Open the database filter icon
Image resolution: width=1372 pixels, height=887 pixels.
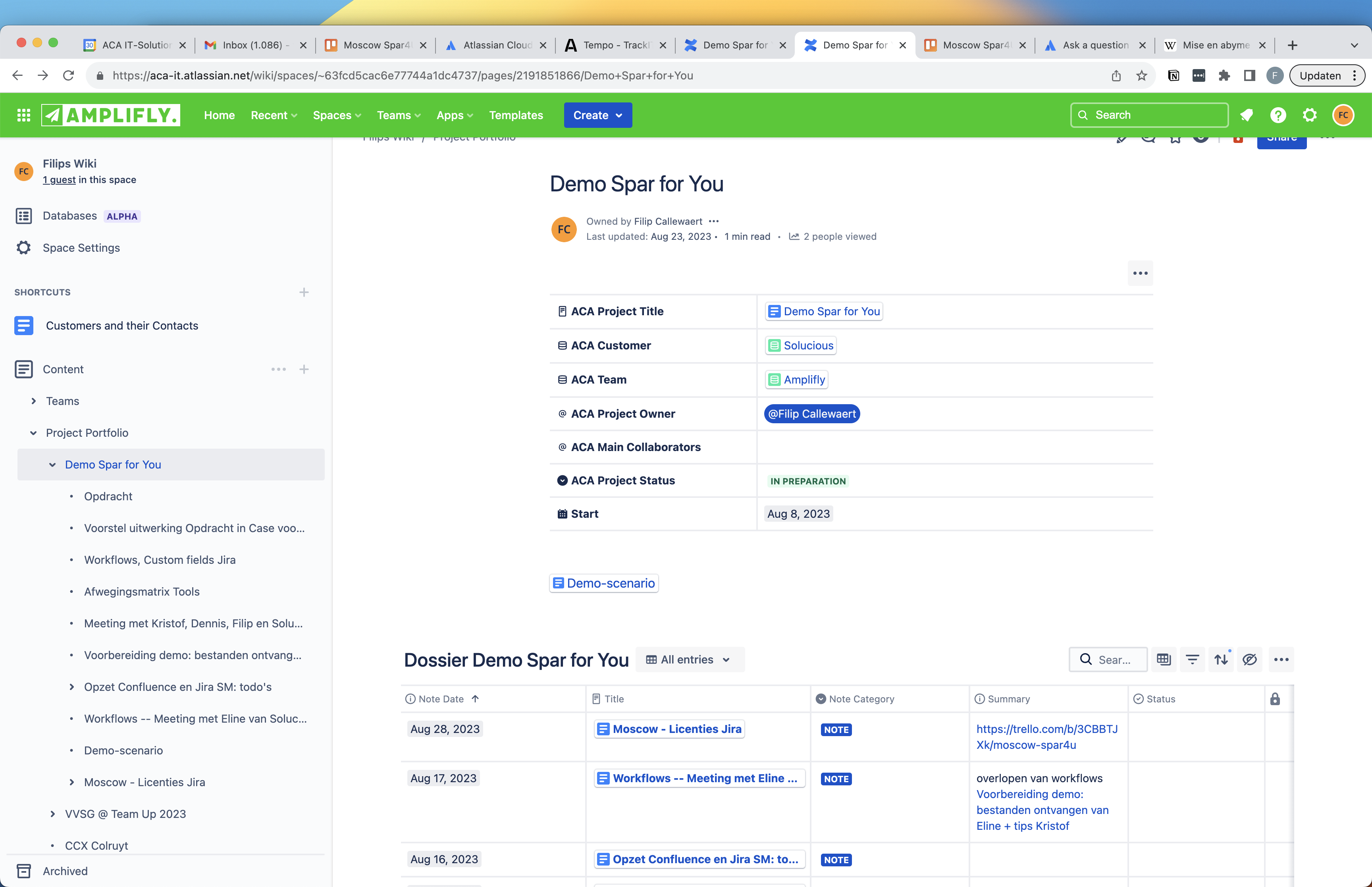coord(1193,659)
